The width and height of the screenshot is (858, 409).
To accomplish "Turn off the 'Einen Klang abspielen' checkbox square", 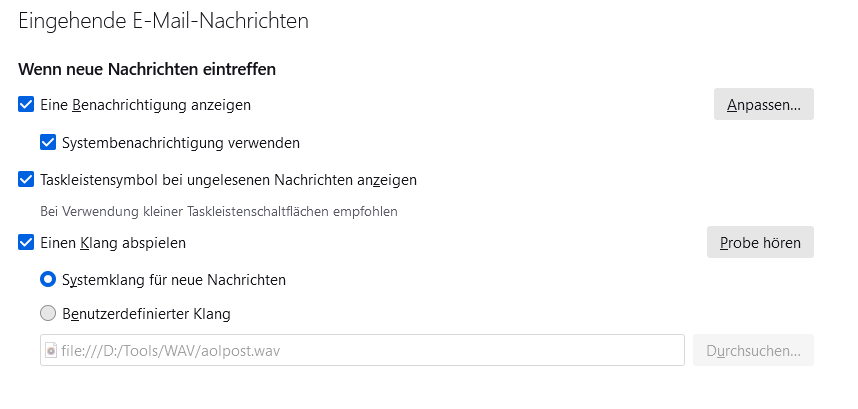I will point(26,242).
